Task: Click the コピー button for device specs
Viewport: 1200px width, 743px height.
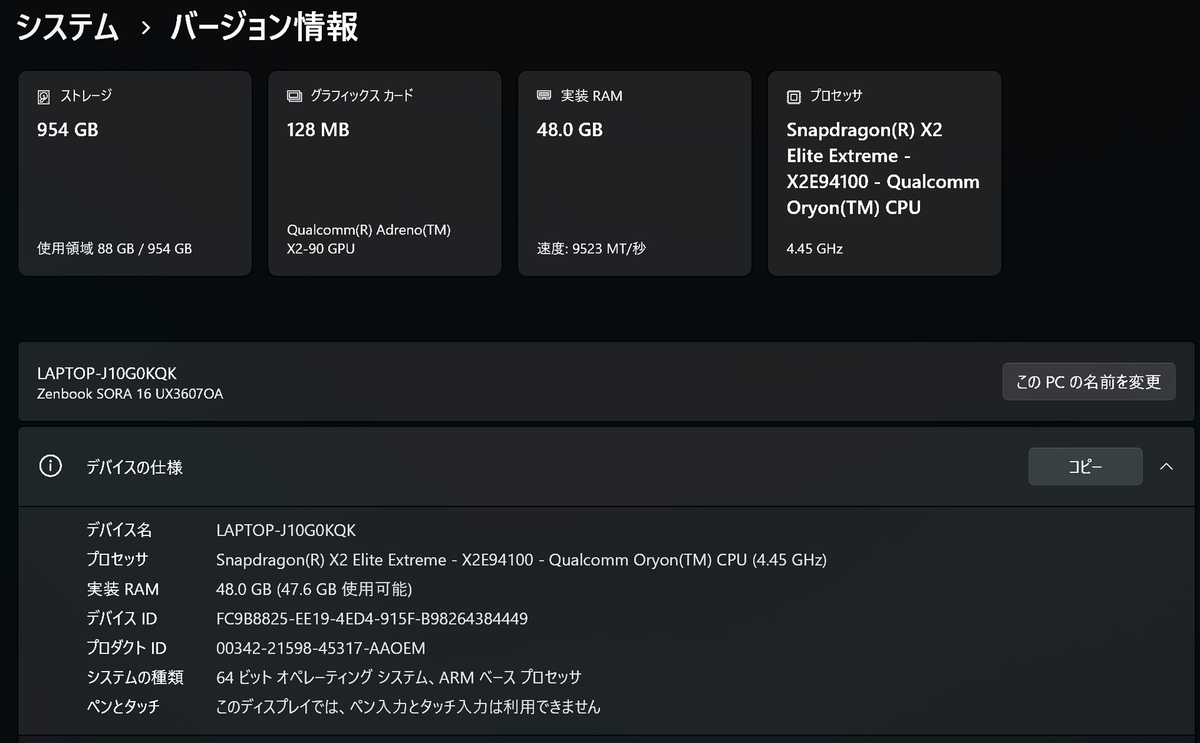Action: [x=1085, y=466]
